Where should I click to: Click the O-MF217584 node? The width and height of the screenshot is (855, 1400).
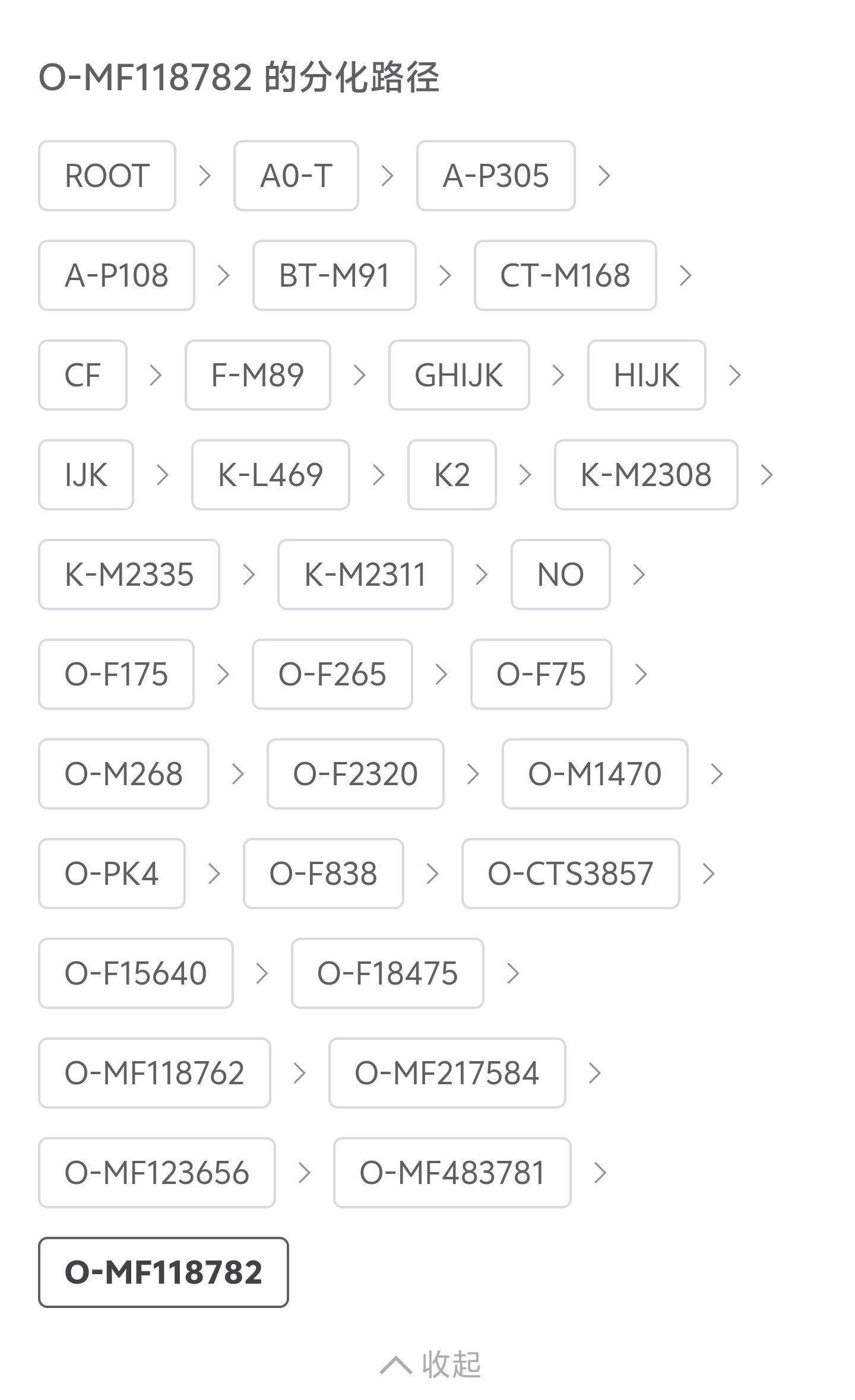446,1073
